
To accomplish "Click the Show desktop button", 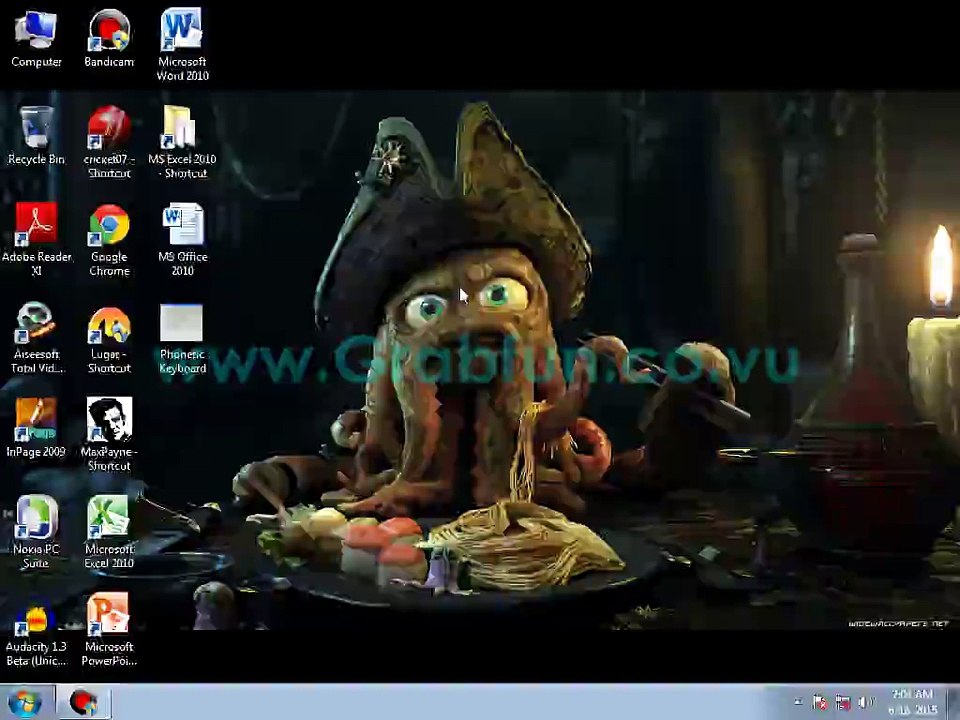I will [954, 702].
